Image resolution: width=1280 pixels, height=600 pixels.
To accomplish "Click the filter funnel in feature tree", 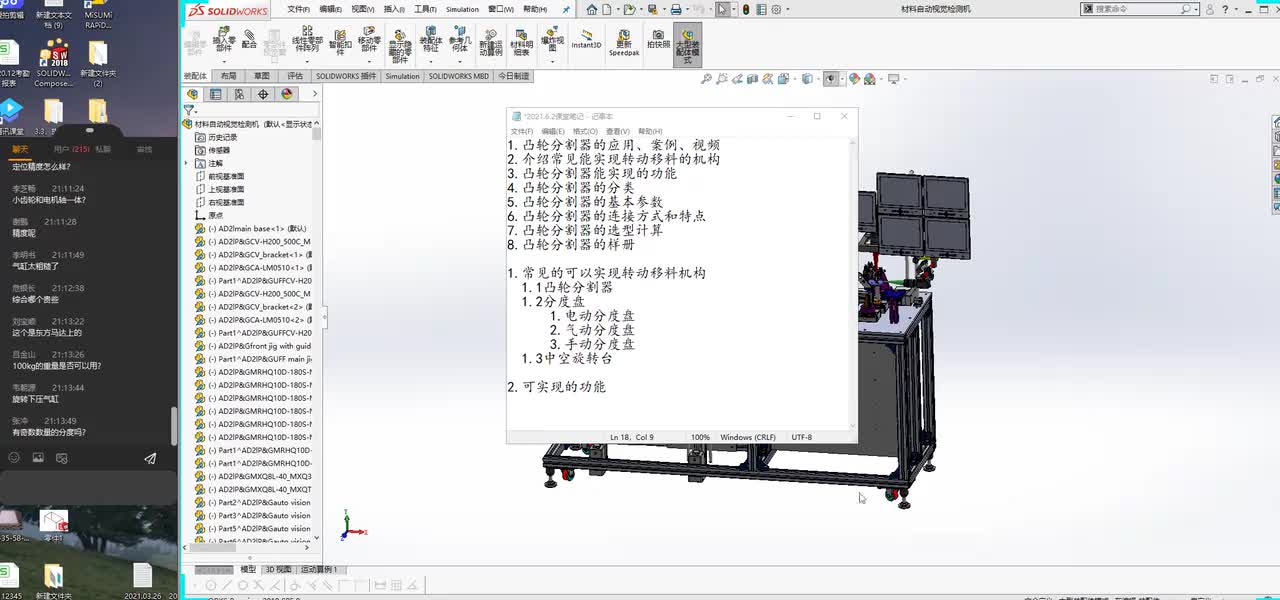I will [188, 110].
